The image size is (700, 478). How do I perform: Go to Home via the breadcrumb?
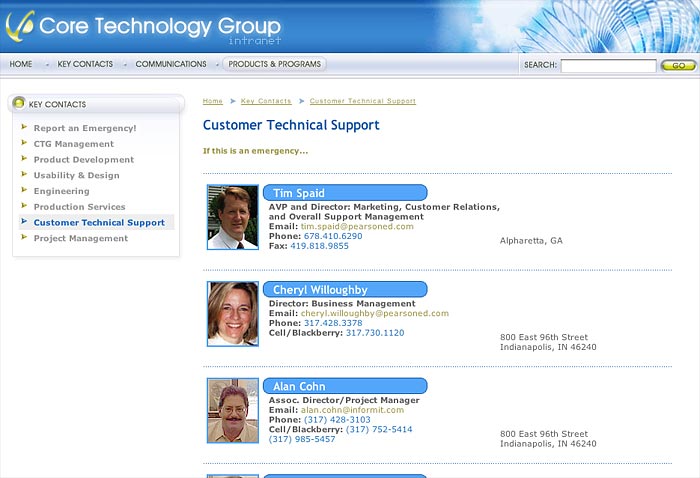point(212,101)
